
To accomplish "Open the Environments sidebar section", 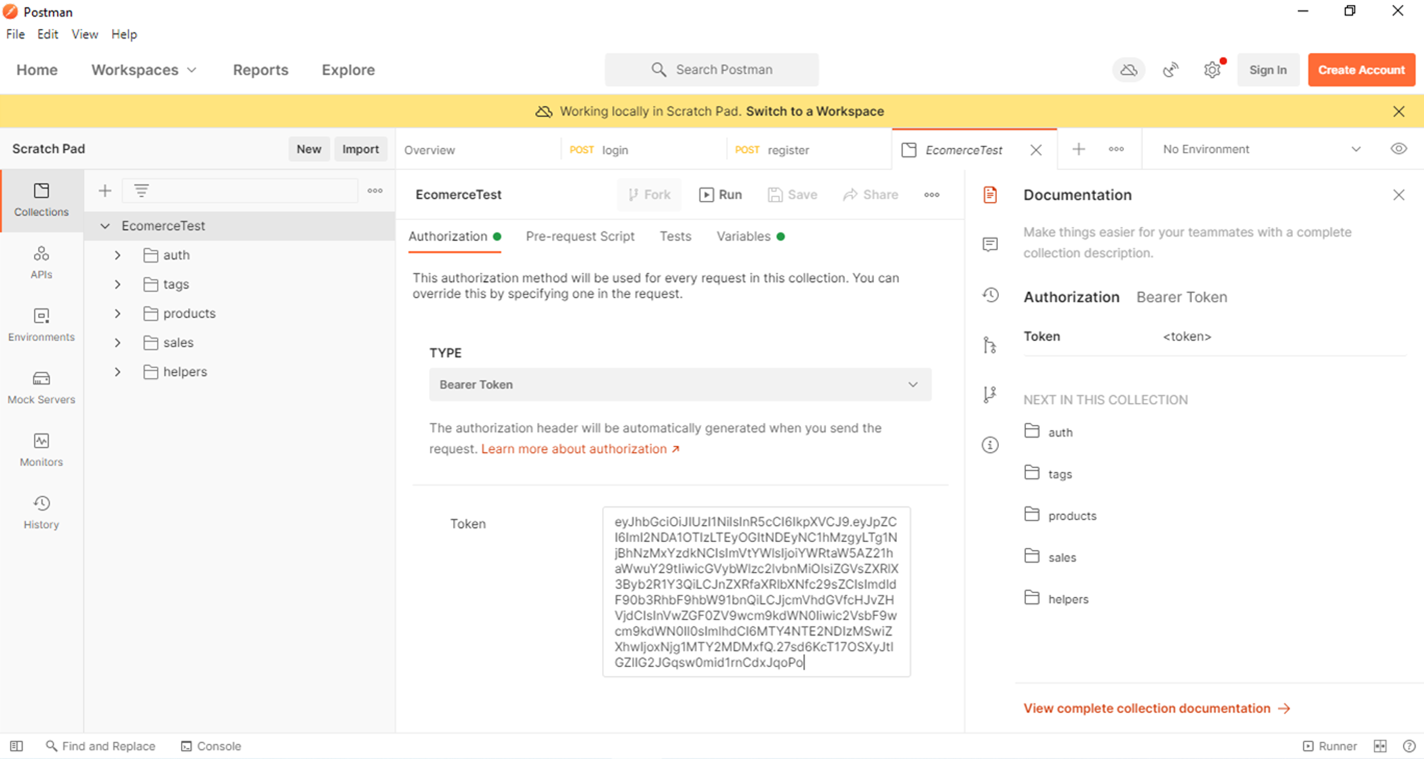I will pos(41,326).
